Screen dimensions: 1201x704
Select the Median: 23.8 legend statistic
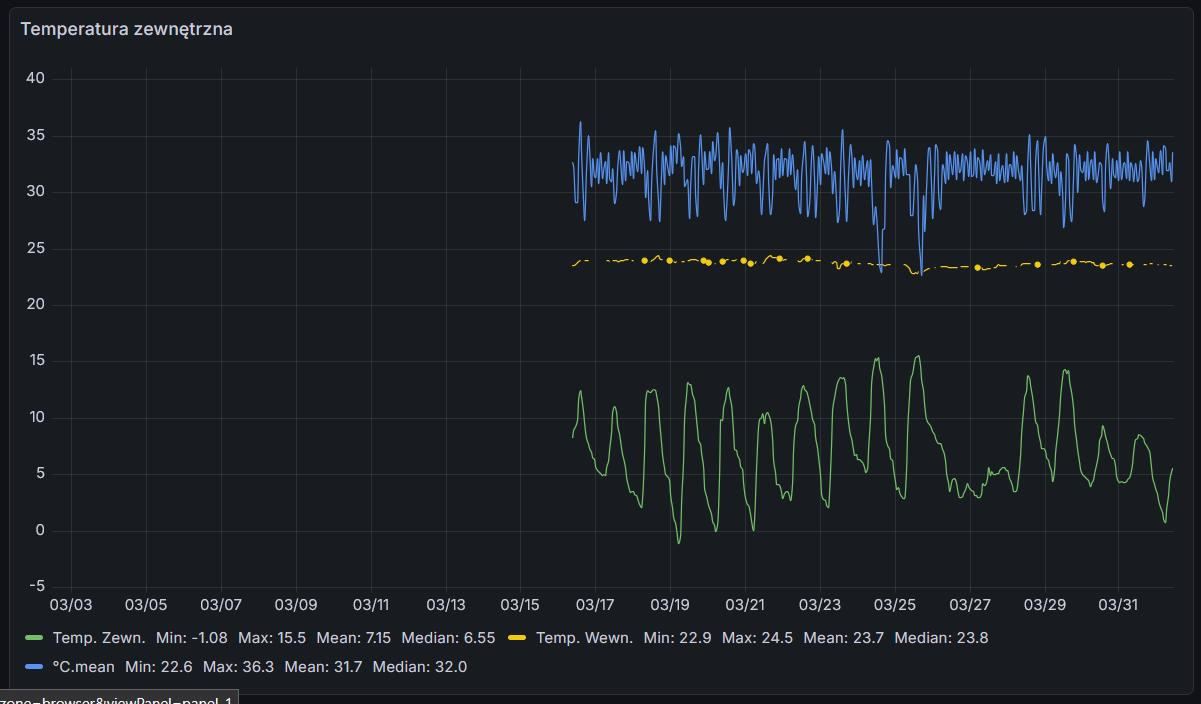click(x=941, y=637)
